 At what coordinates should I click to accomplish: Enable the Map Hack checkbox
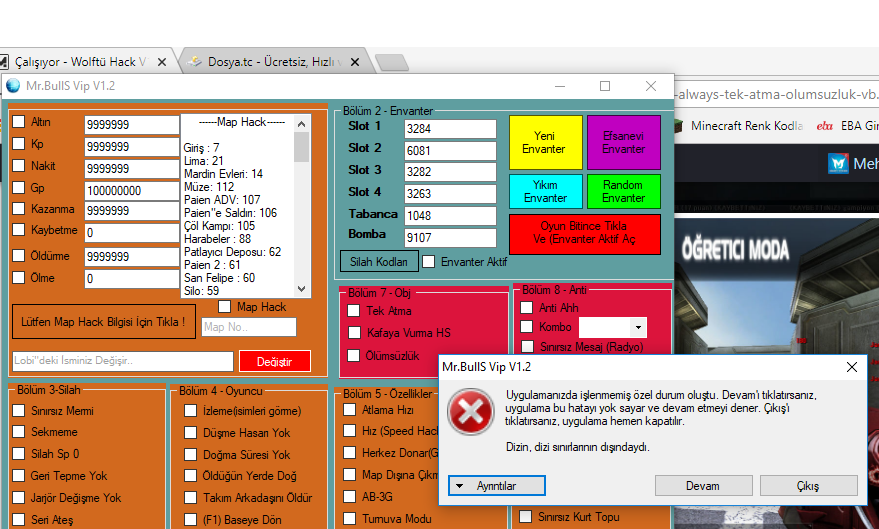click(x=224, y=307)
